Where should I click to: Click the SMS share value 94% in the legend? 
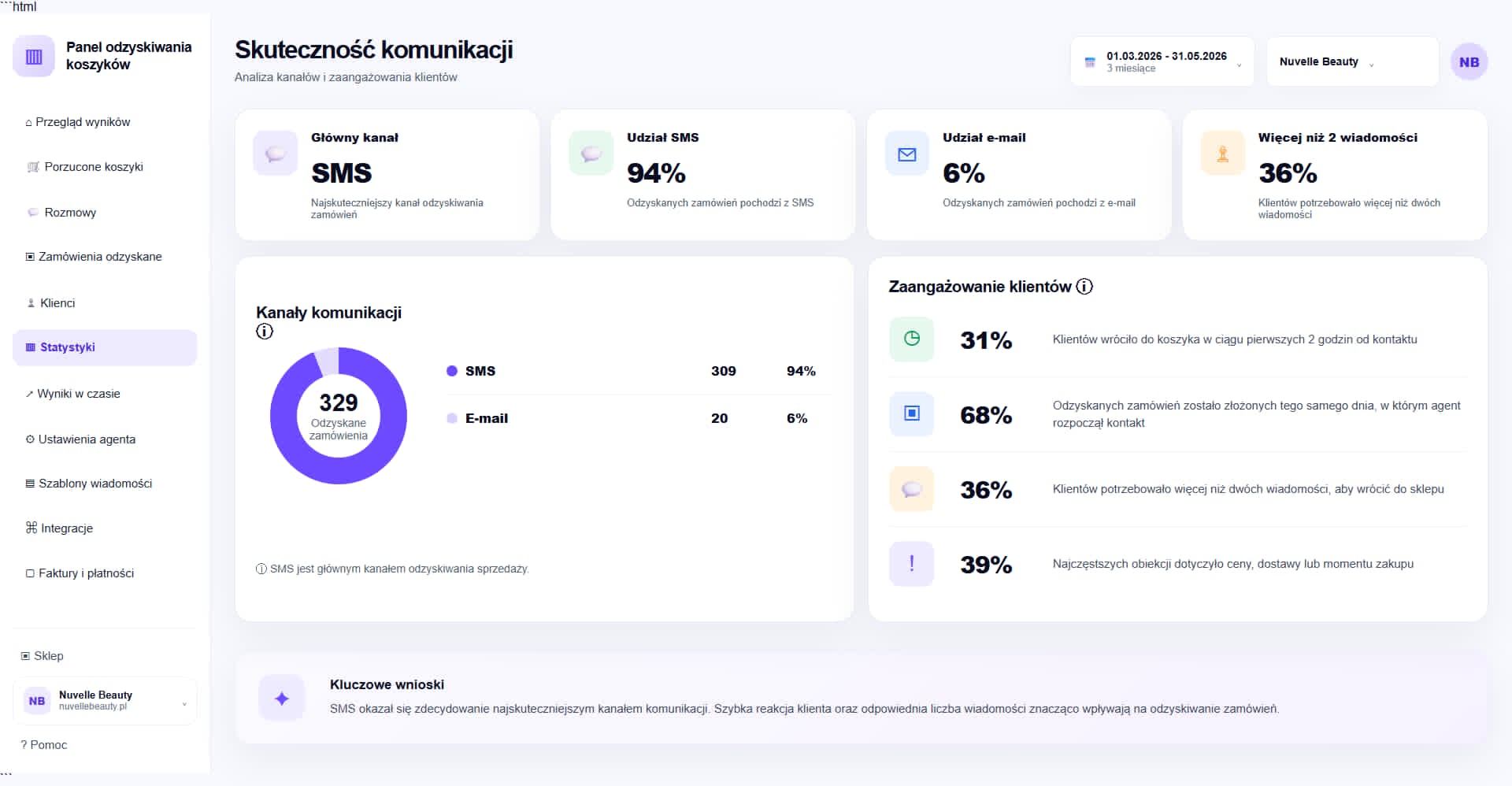coord(801,371)
